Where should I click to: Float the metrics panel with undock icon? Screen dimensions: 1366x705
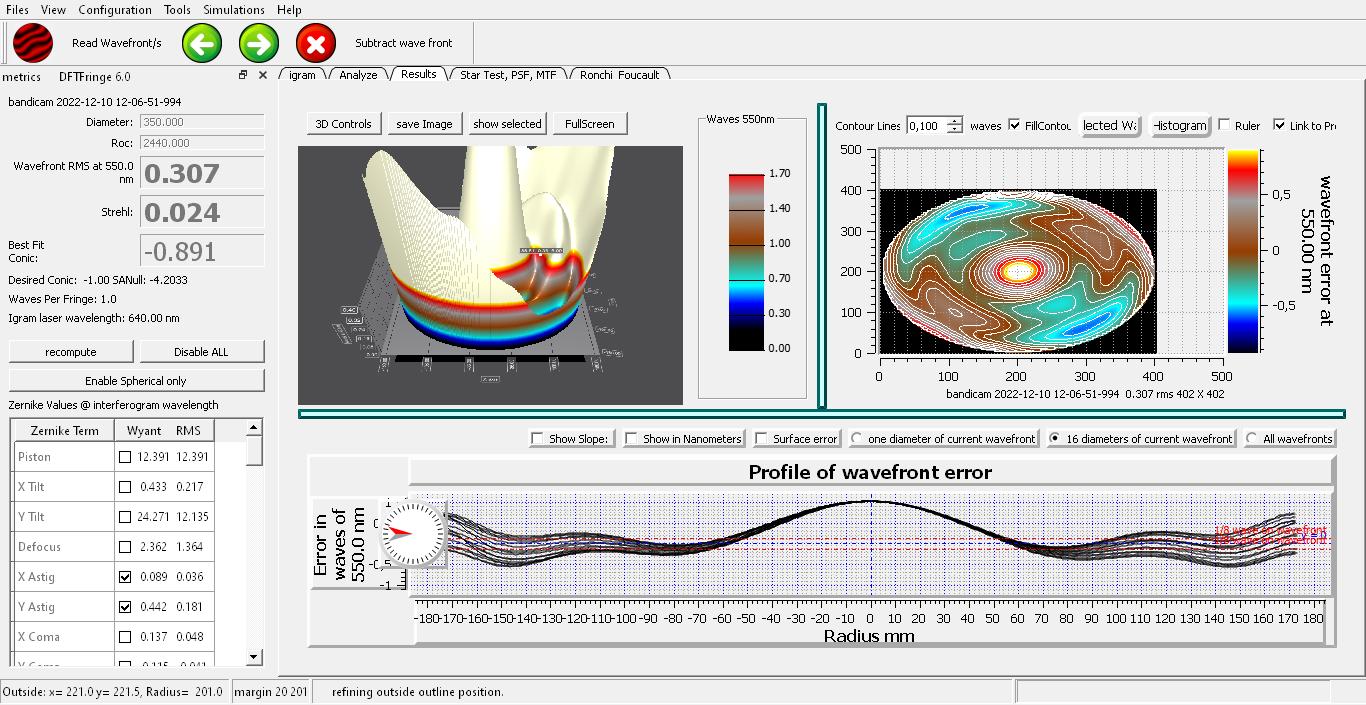pos(243,75)
